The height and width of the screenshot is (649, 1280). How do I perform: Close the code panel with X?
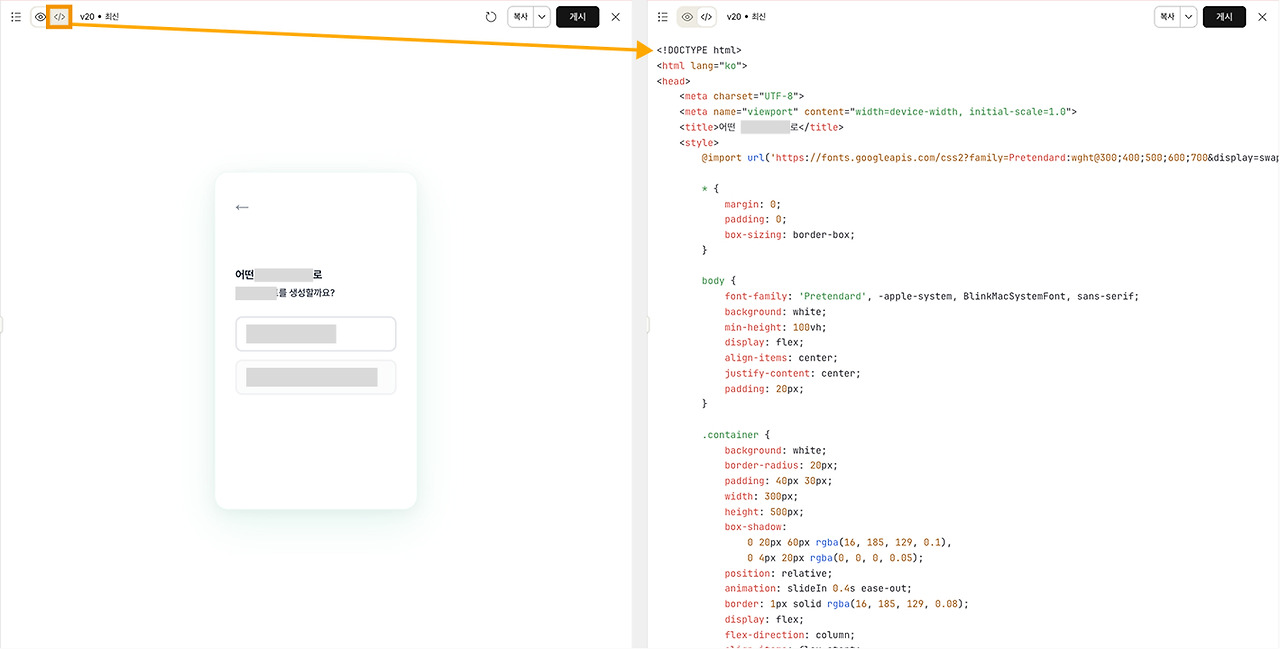click(x=1262, y=17)
